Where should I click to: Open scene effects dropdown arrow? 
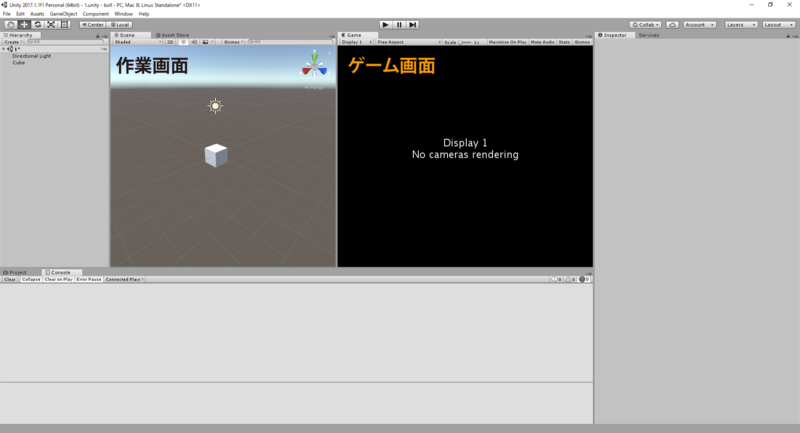point(213,42)
